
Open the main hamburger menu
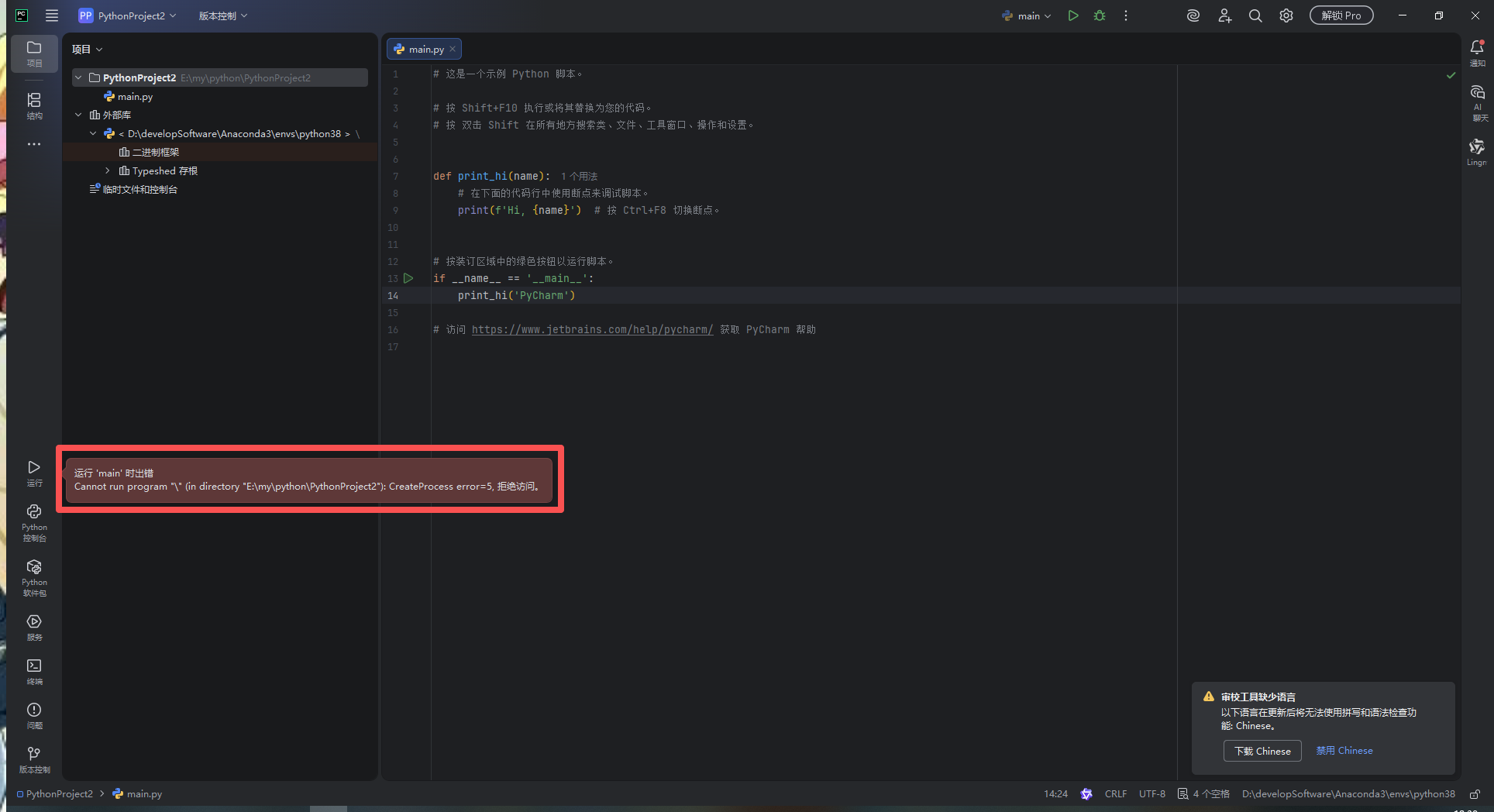coord(52,15)
